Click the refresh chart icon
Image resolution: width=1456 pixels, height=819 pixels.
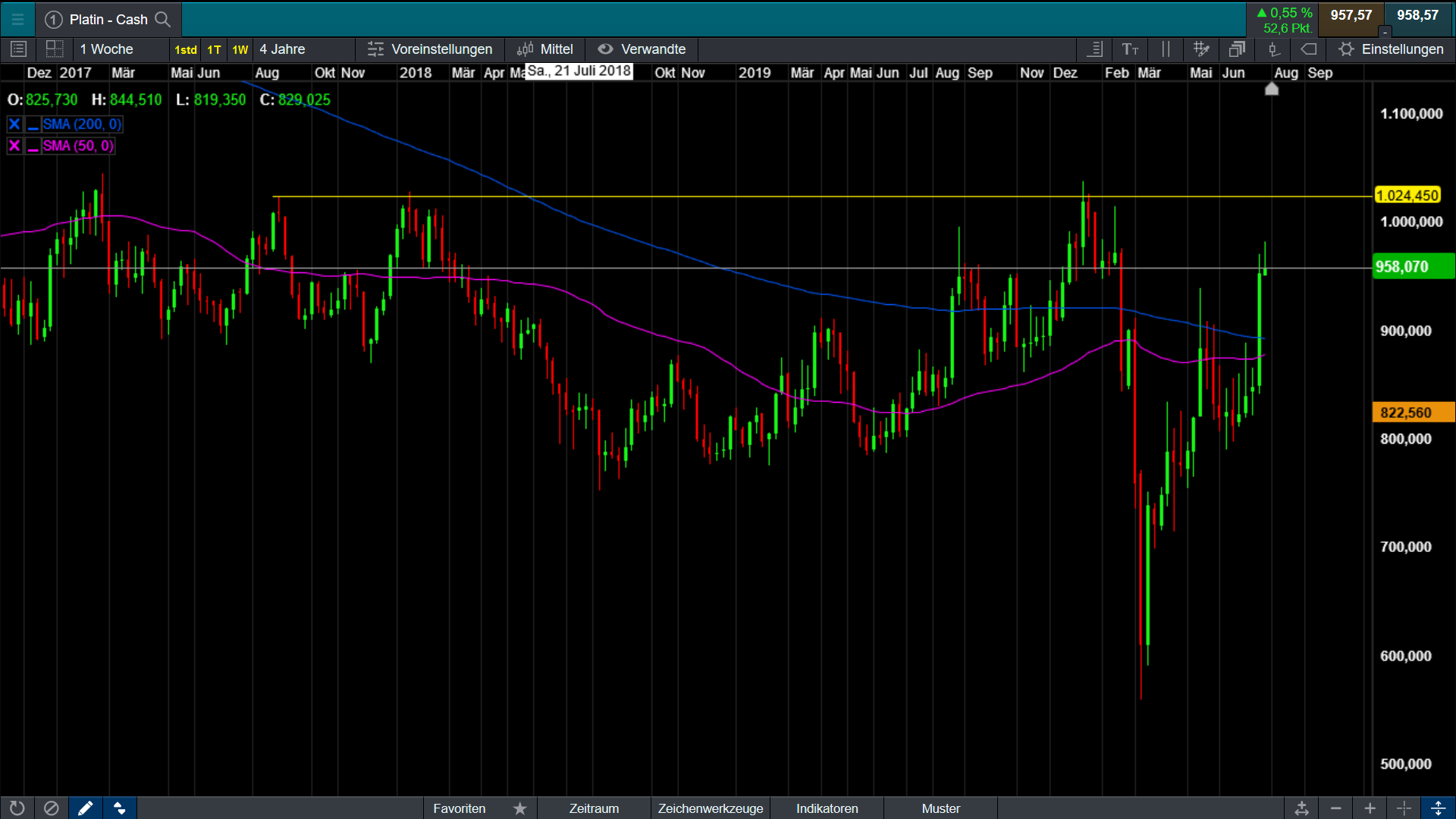(17, 808)
